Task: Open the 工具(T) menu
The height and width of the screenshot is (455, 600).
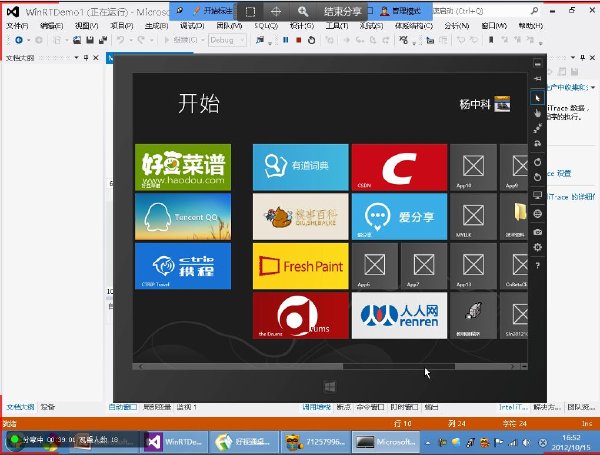Action: coord(337,26)
